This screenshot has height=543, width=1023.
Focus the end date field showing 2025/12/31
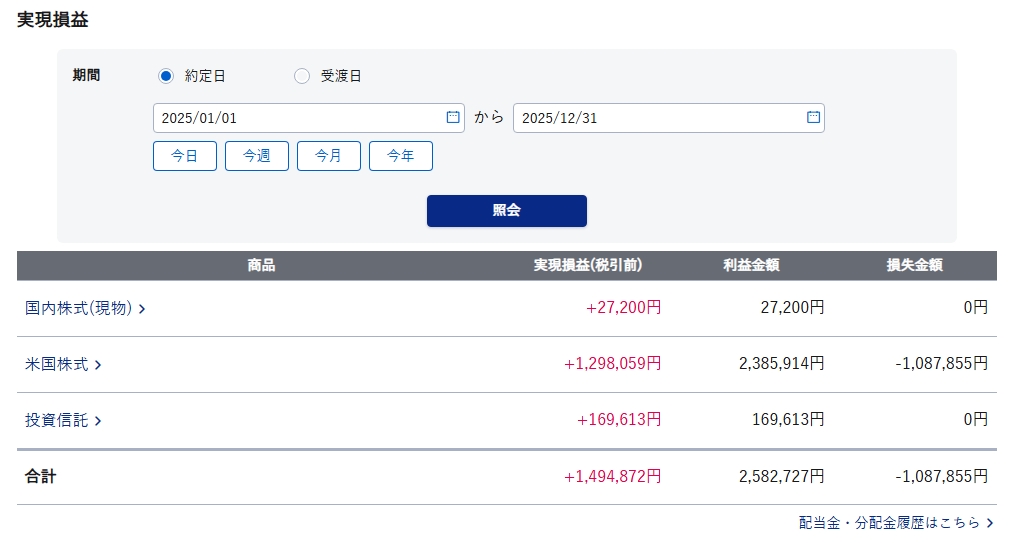[x=655, y=118]
